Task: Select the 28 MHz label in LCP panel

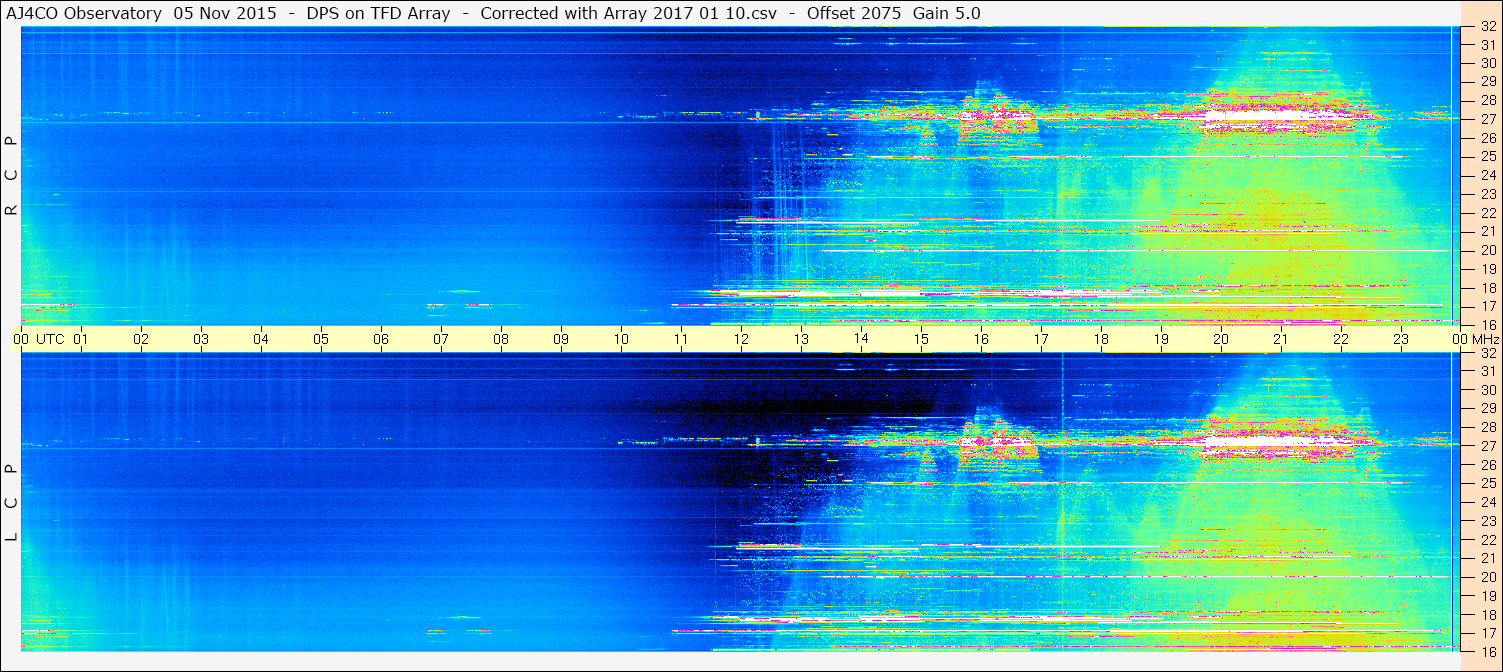Action: pyautogui.click(x=1487, y=427)
